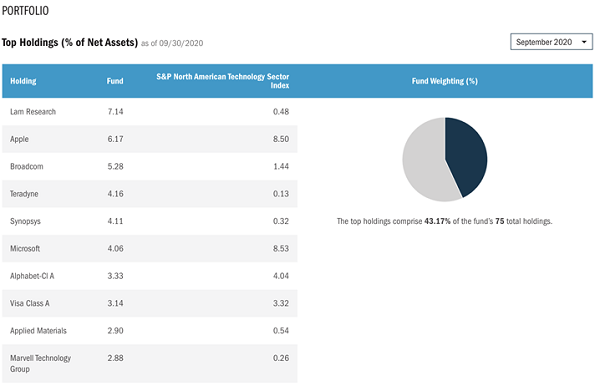Screen dimensions: 600x386
Task: Select the Apple holding name
Action: coord(19,139)
